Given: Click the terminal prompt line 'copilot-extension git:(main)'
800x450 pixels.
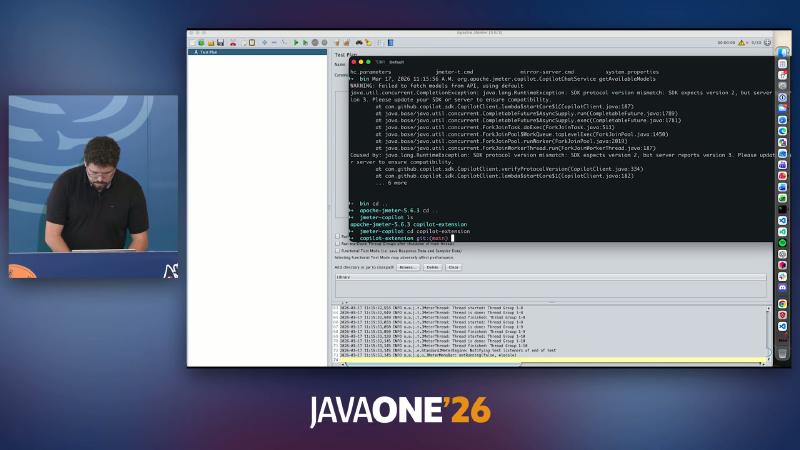Looking at the screenshot, I should point(404,238).
